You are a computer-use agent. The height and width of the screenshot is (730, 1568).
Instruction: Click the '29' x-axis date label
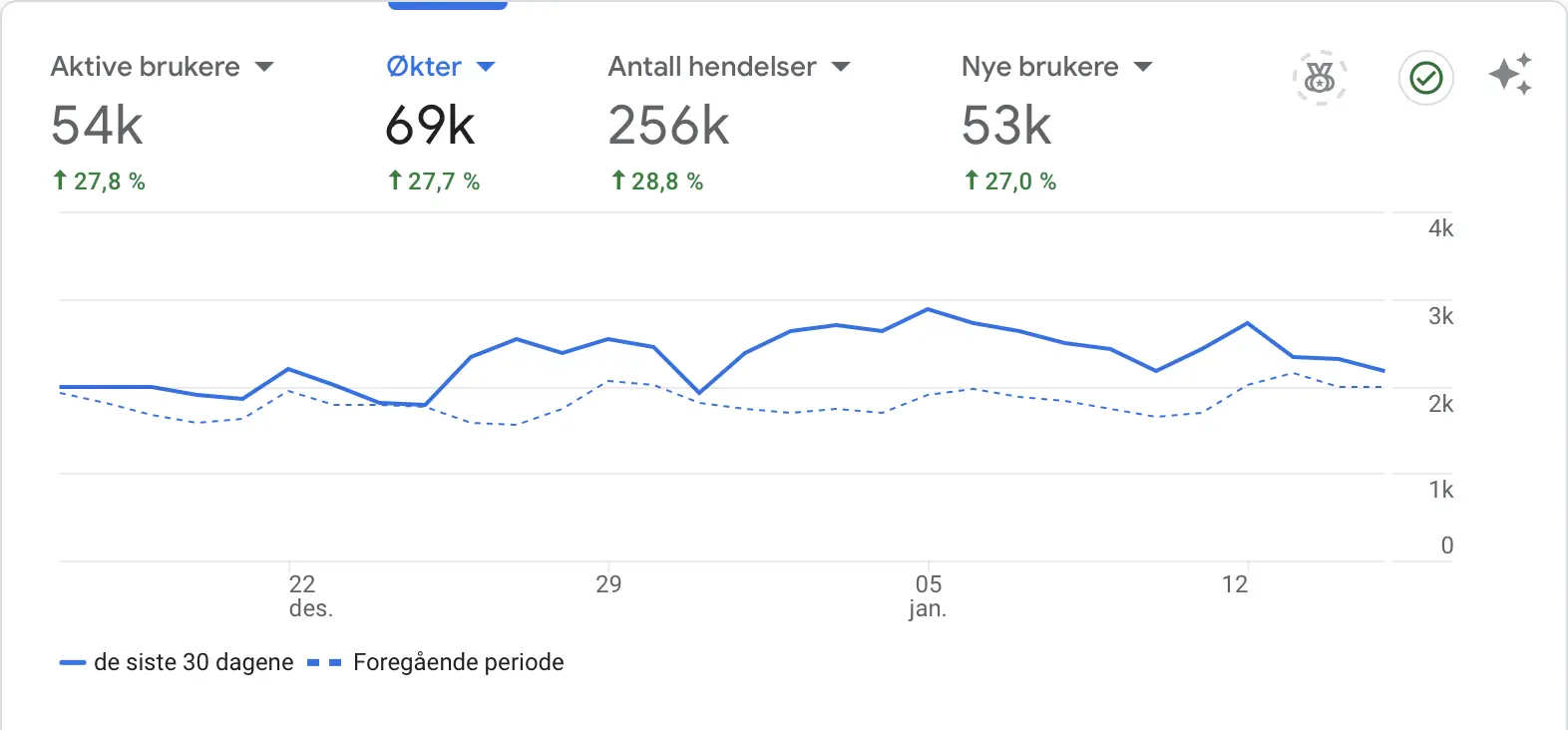608,584
